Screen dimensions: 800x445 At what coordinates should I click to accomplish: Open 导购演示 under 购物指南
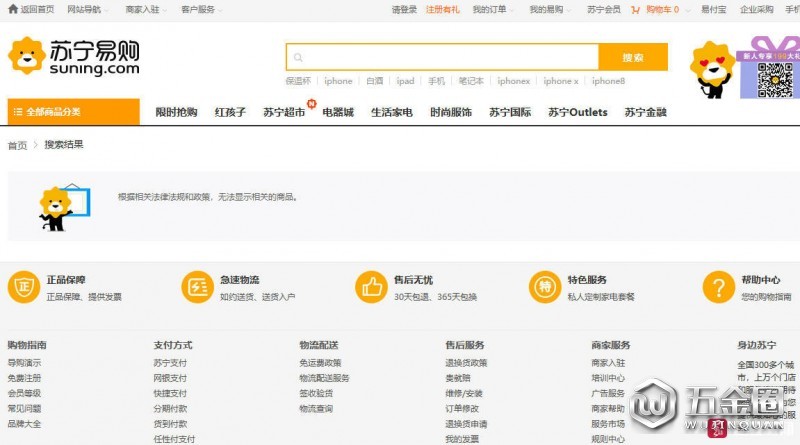click(x=24, y=363)
